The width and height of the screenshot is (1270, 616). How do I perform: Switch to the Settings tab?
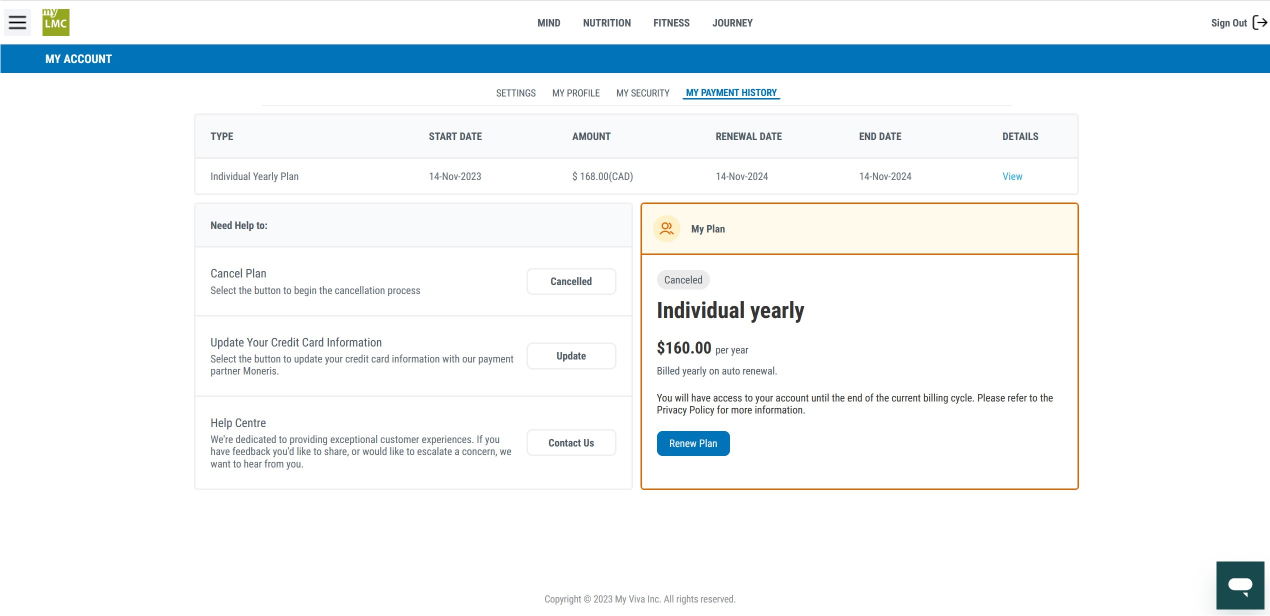coord(516,93)
